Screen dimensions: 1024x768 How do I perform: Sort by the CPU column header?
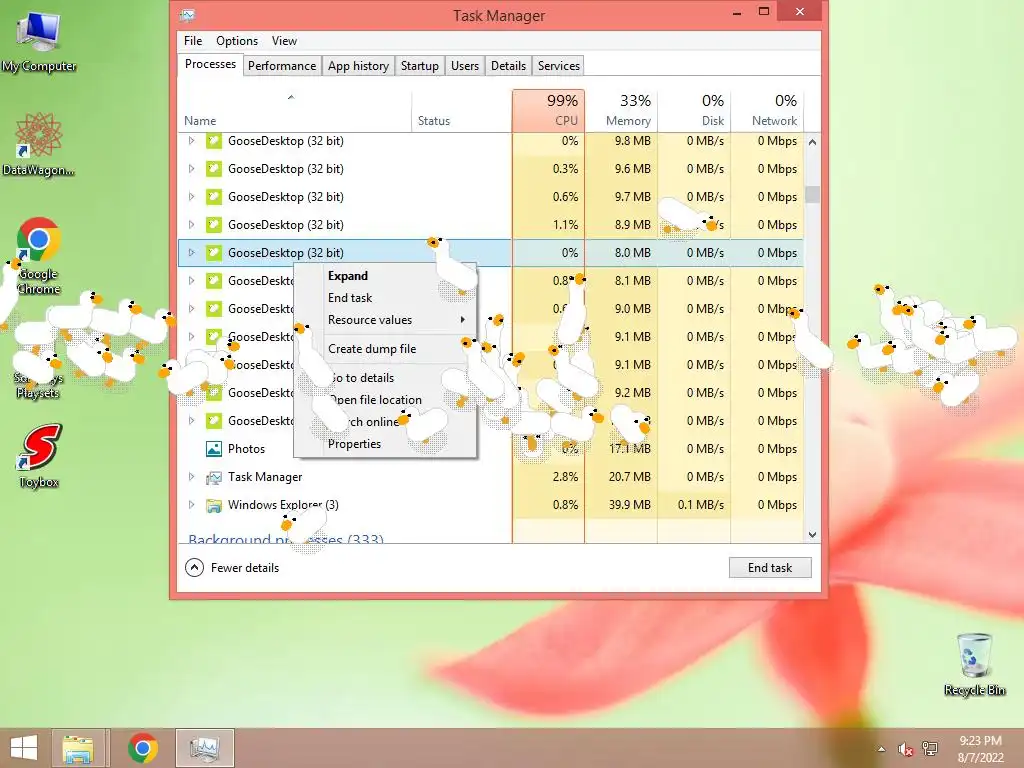549,111
